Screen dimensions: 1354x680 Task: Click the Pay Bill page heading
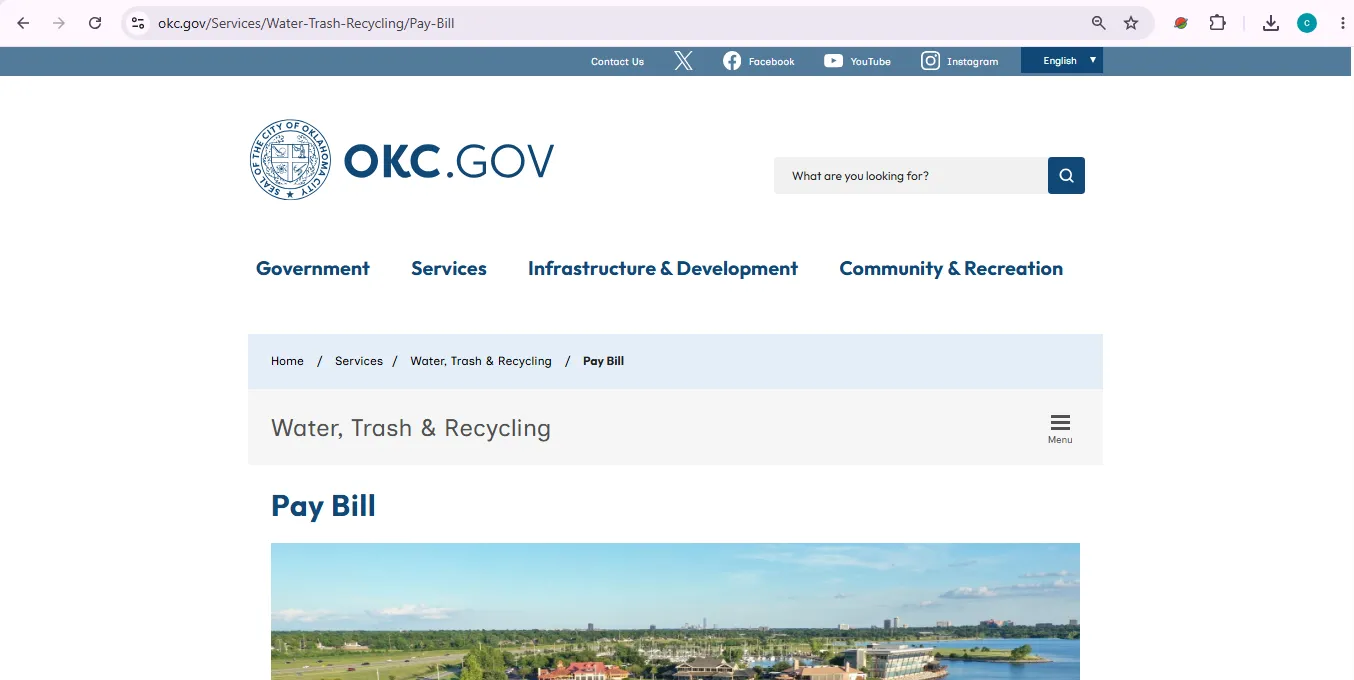click(323, 506)
